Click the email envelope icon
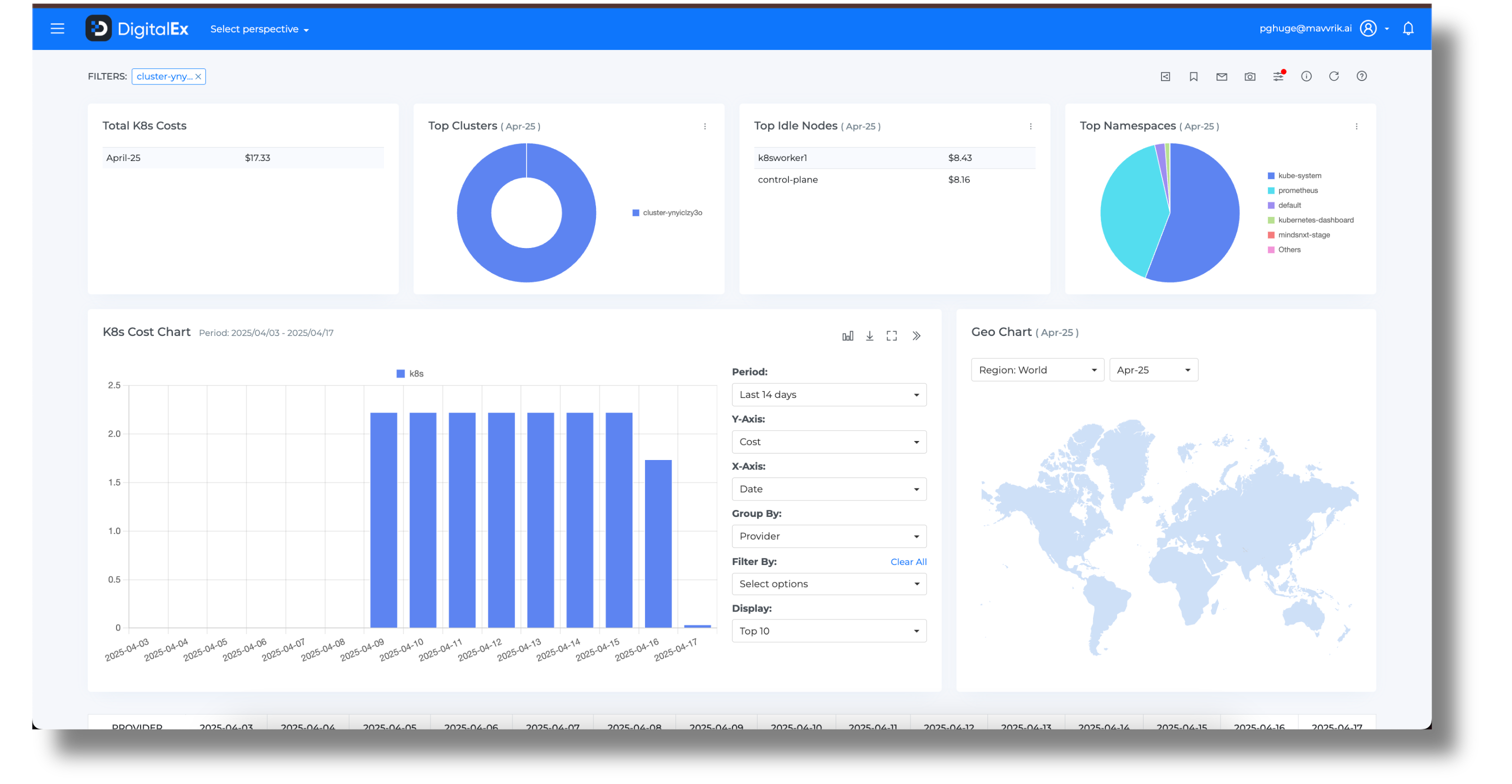The width and height of the screenshot is (1512, 784). [x=1221, y=76]
